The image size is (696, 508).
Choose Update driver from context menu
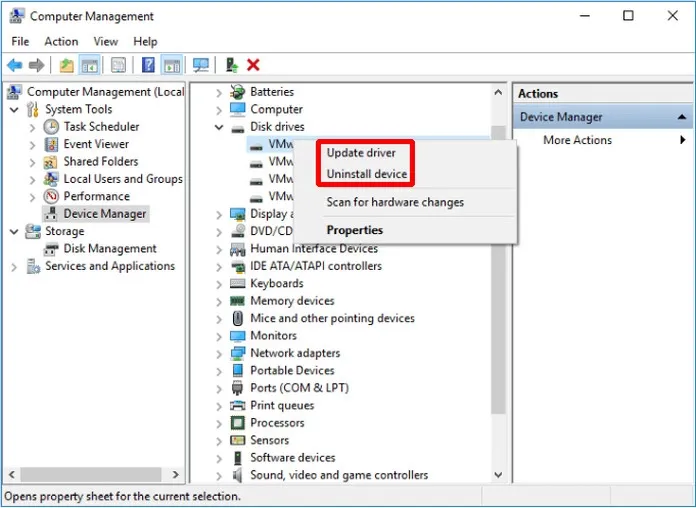(361, 153)
